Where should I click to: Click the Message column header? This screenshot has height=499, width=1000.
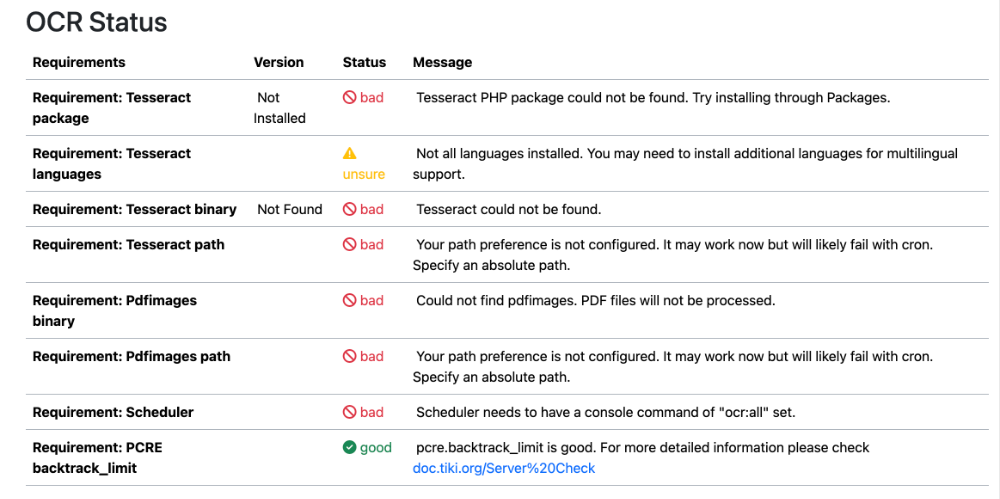pyautogui.click(x=443, y=63)
